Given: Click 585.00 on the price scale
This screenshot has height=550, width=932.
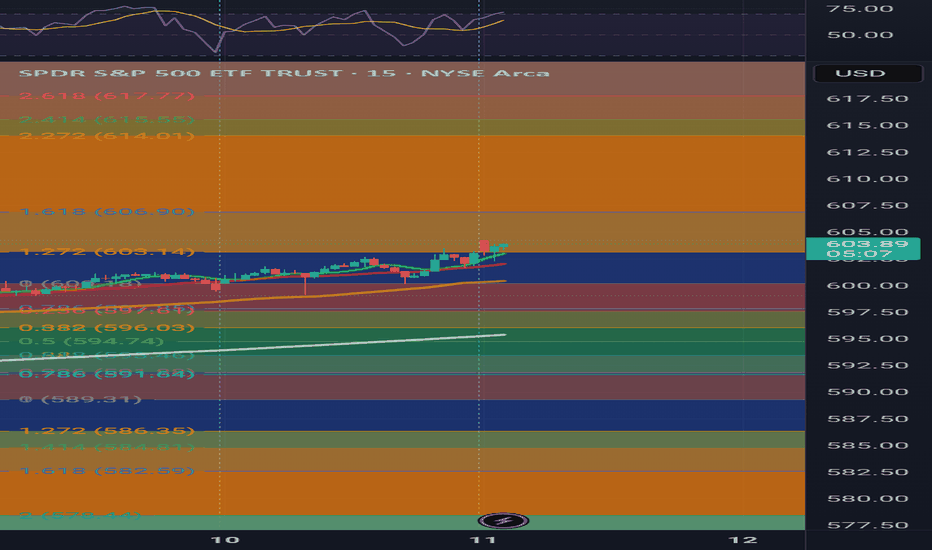Looking at the screenshot, I should (867, 445).
